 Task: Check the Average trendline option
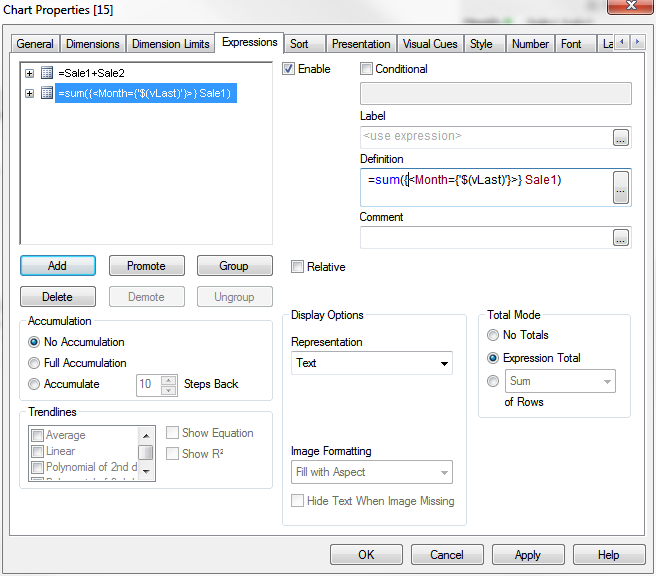click(38, 435)
